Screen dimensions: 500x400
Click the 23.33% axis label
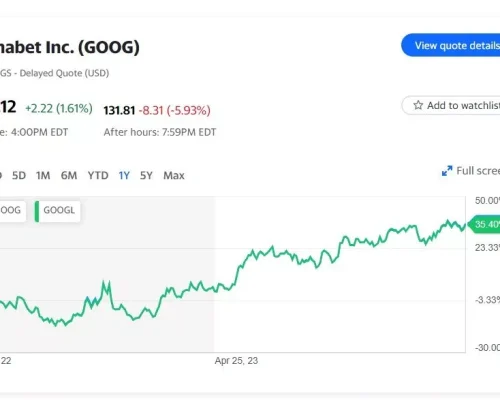[487, 248]
